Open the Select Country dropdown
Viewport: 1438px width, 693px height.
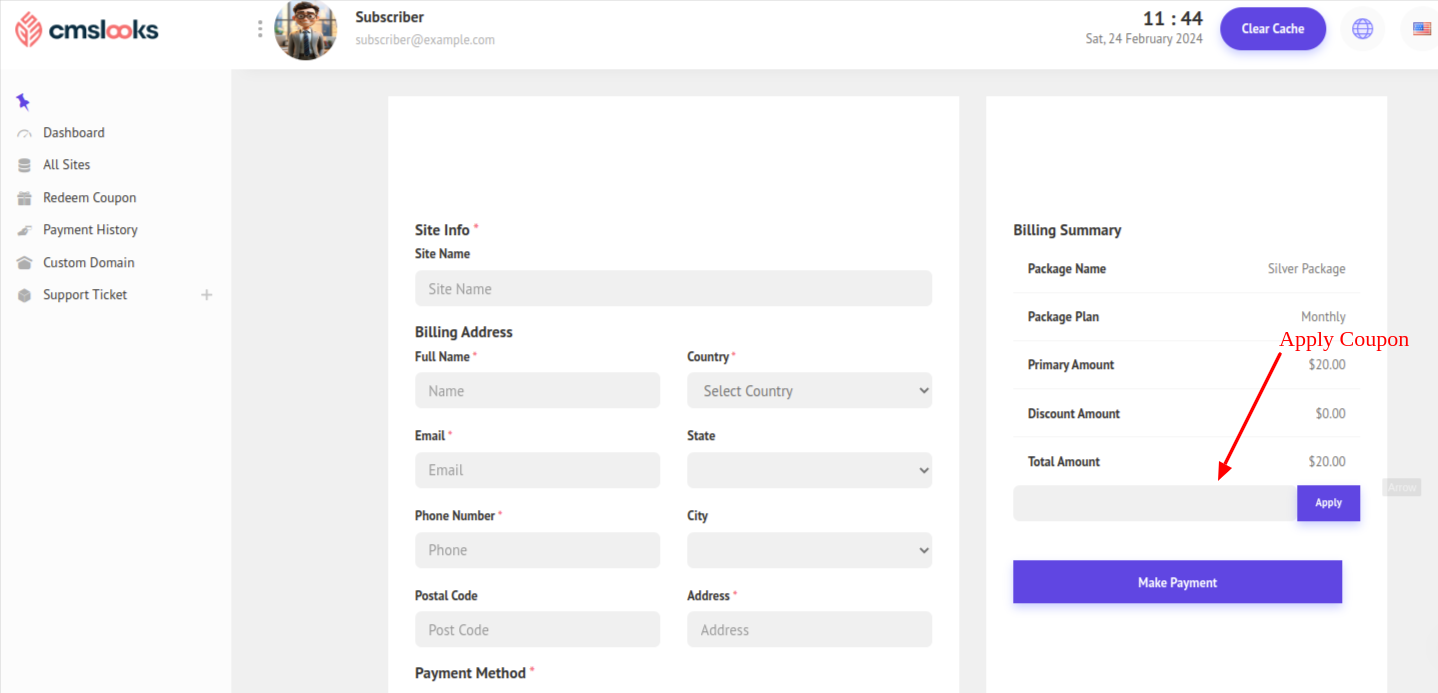click(808, 391)
